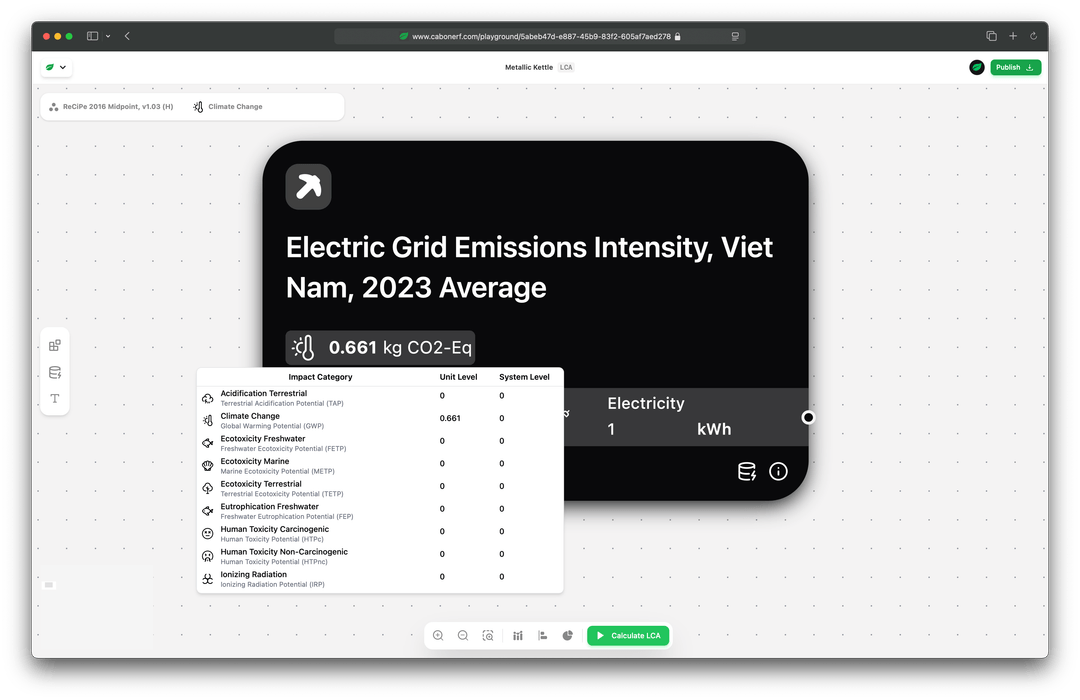The height and width of the screenshot is (700, 1080).
Task: Select the Acidification Terrestrial row
Action: 380,398
